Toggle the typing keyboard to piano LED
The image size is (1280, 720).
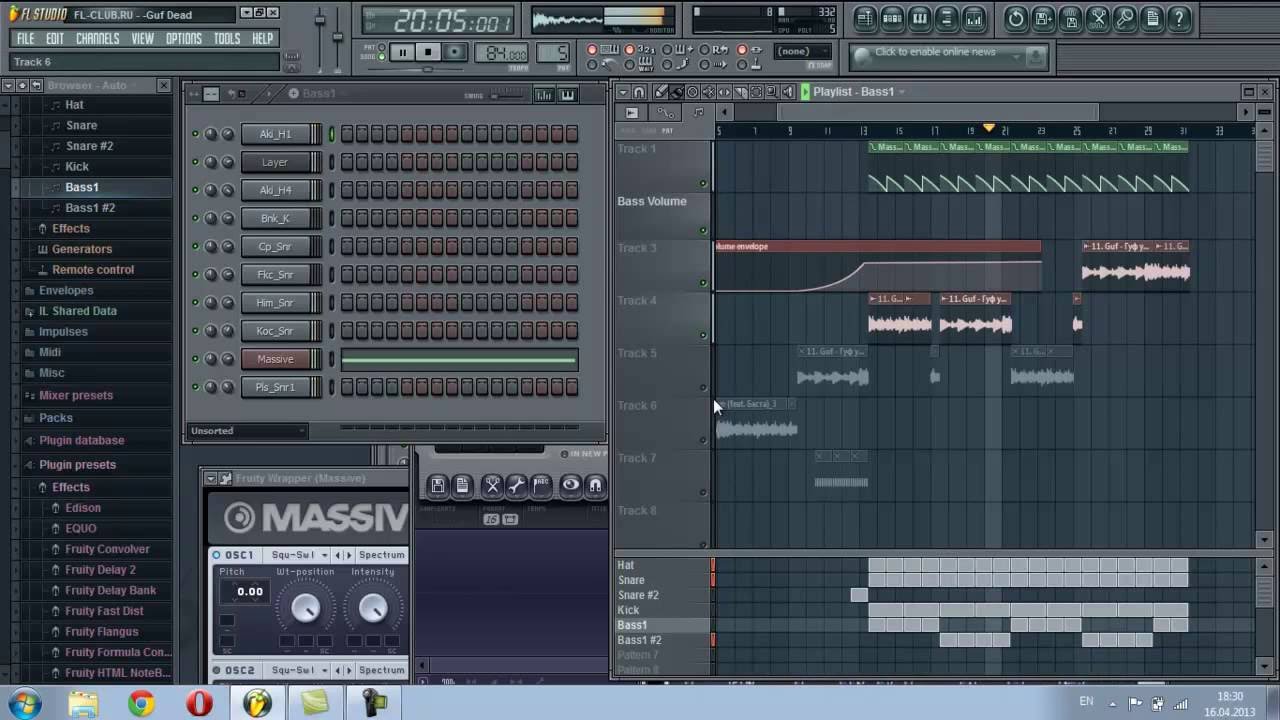[x=592, y=49]
